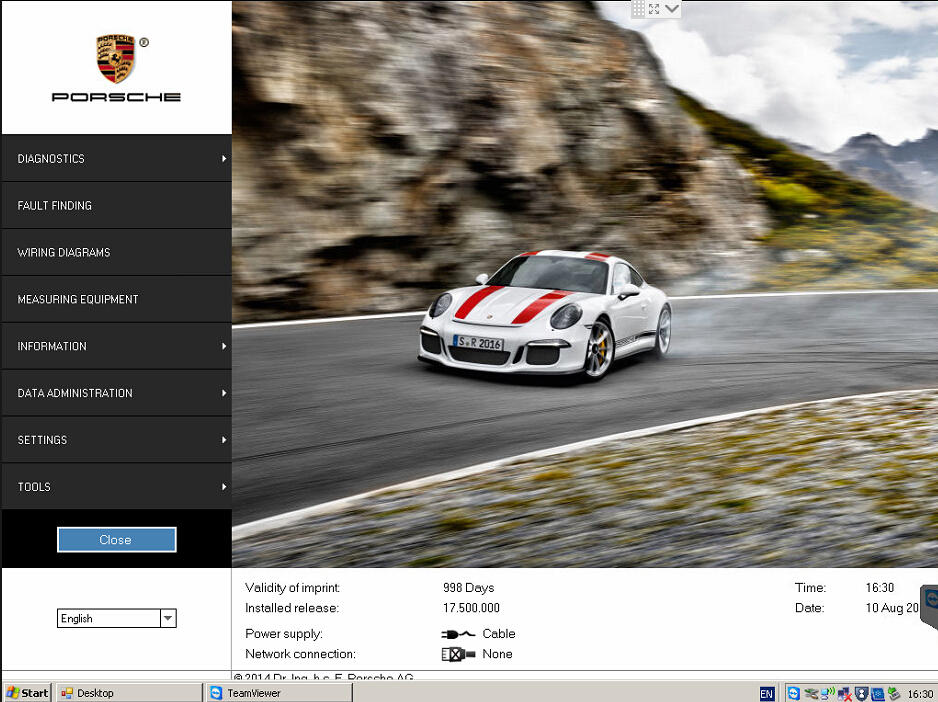Click the fullscreen arrows icon at top

pos(654,9)
